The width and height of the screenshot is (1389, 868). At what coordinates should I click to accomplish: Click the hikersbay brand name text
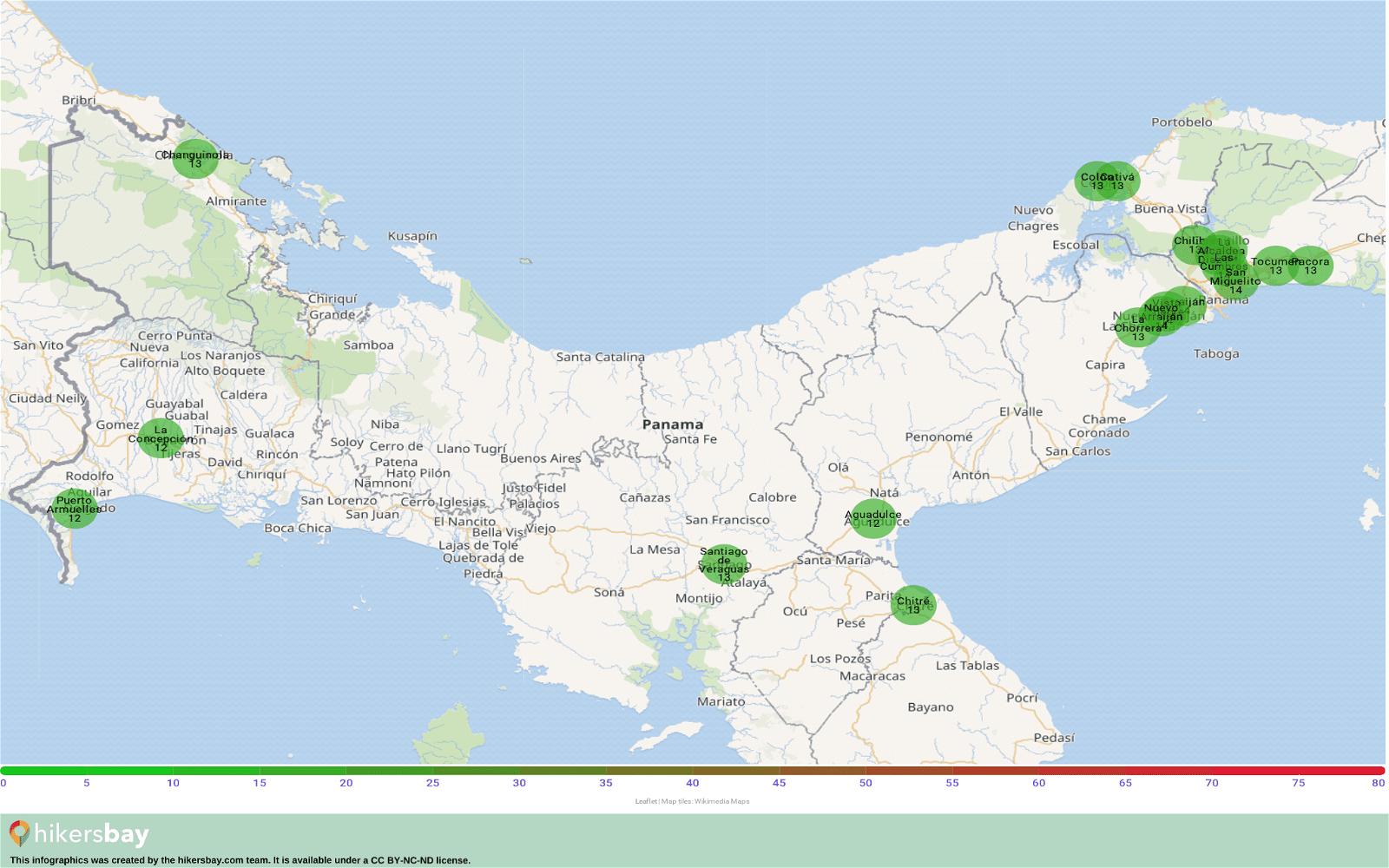(x=91, y=835)
